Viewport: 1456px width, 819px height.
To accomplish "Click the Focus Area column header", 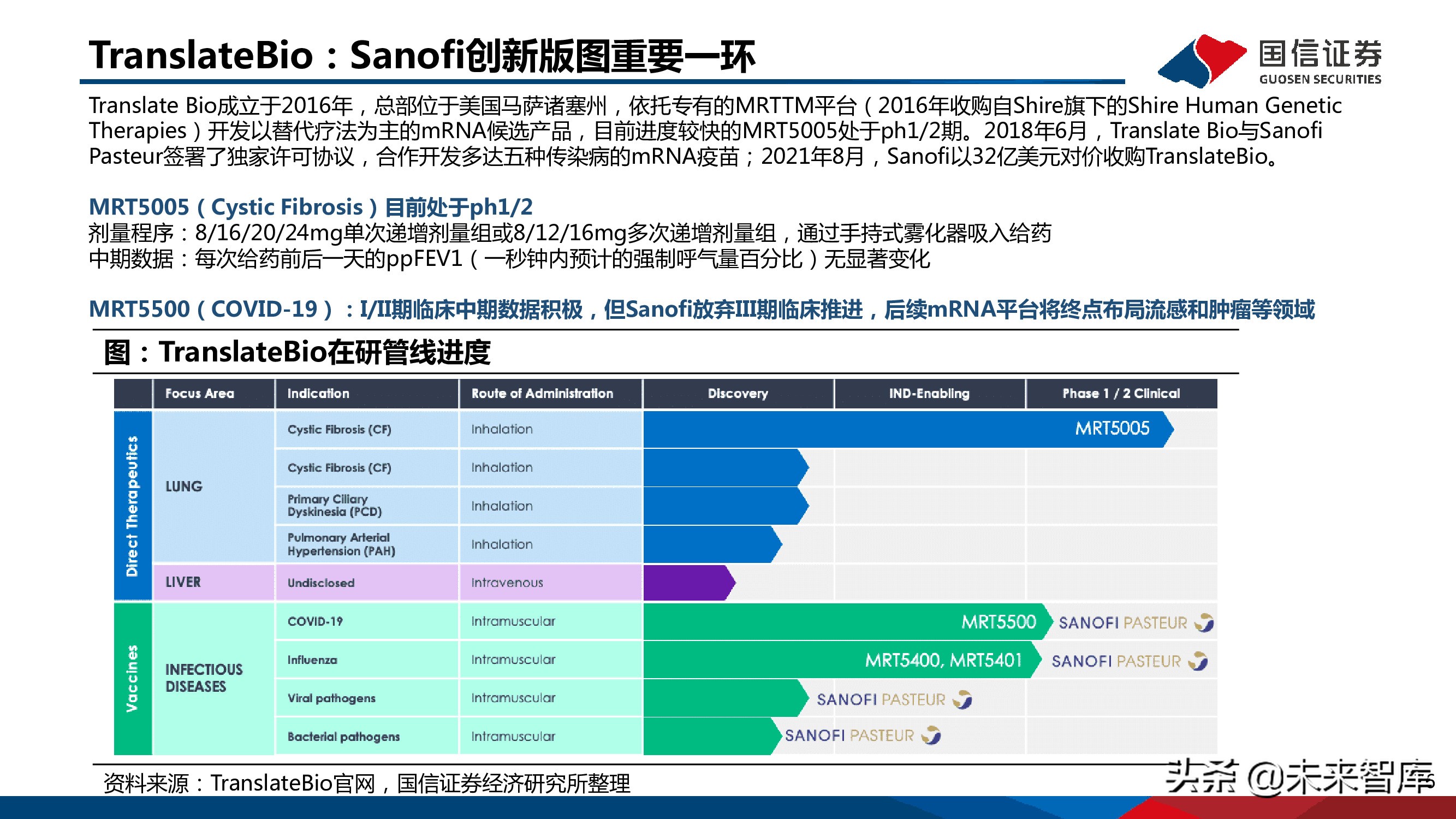I will click(213, 393).
